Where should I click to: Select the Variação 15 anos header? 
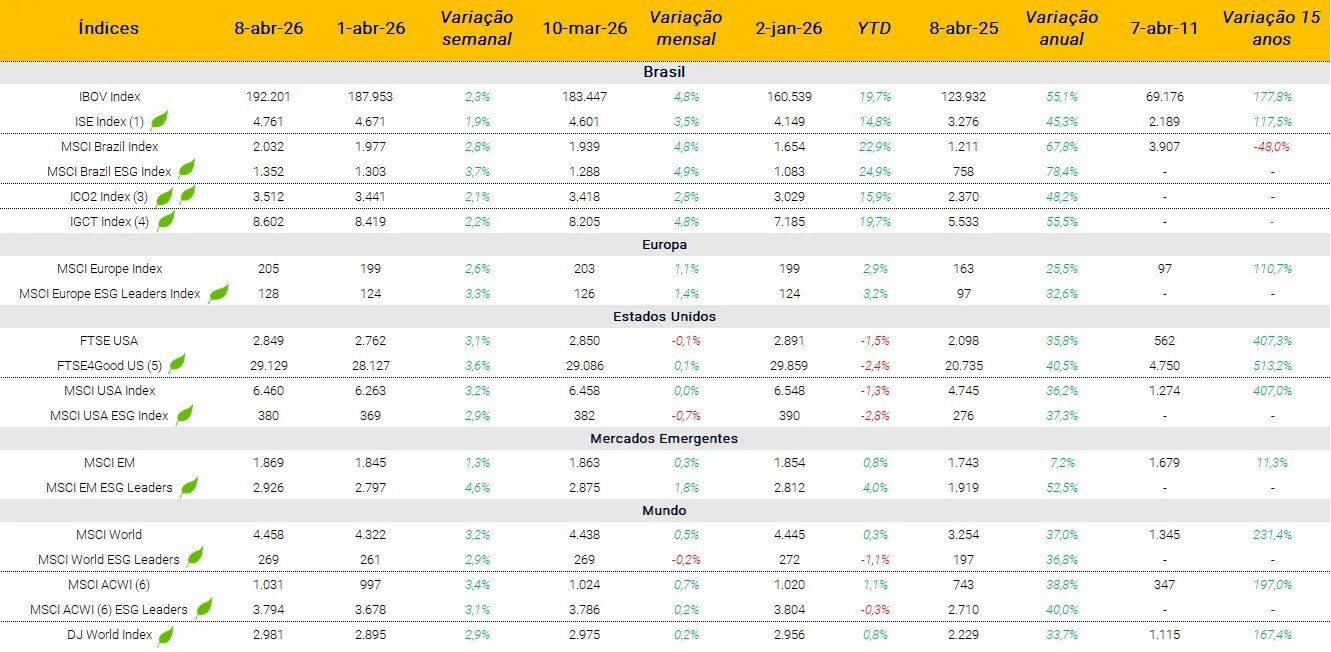point(1271,28)
